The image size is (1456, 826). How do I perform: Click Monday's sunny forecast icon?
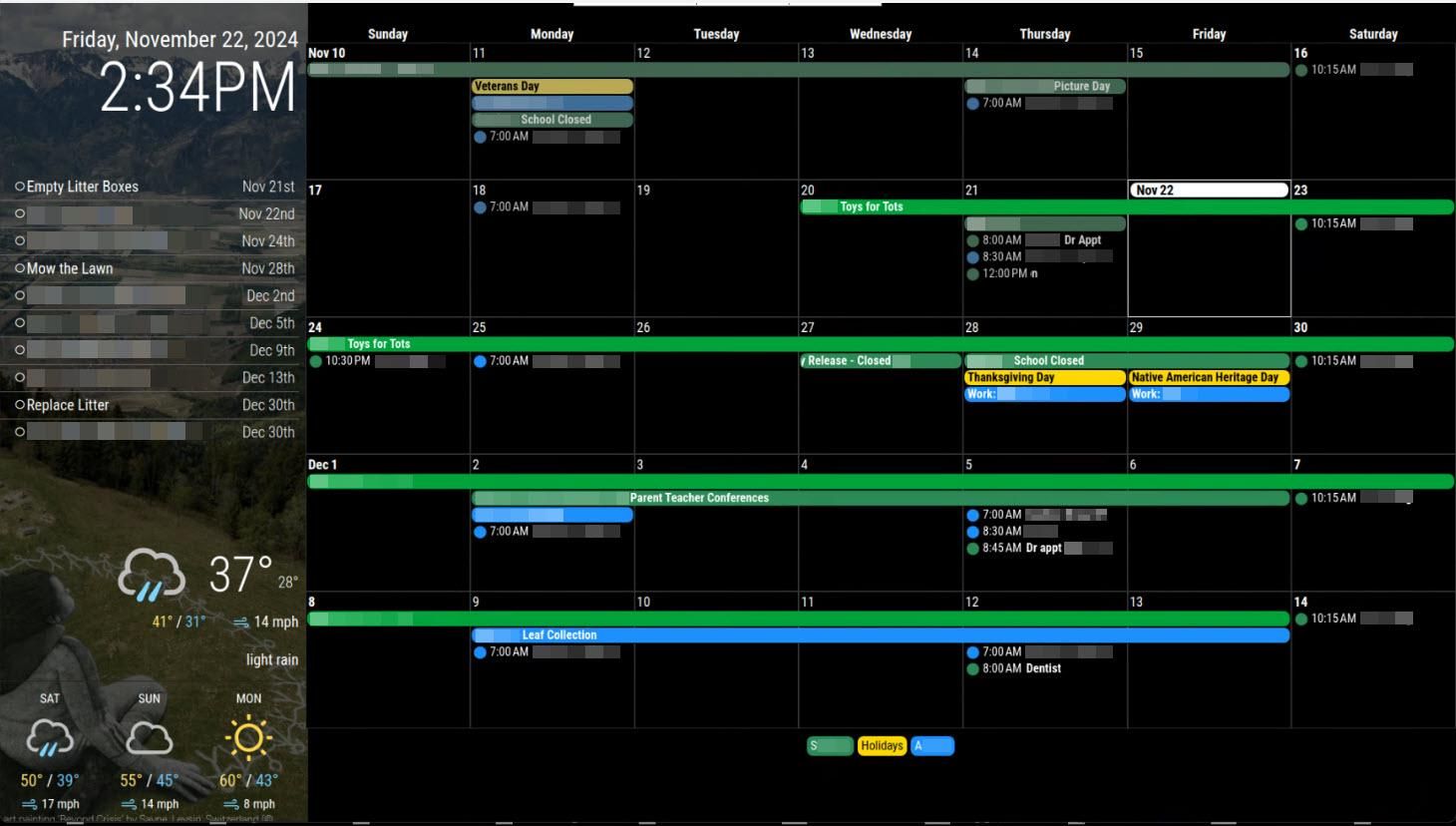248,739
